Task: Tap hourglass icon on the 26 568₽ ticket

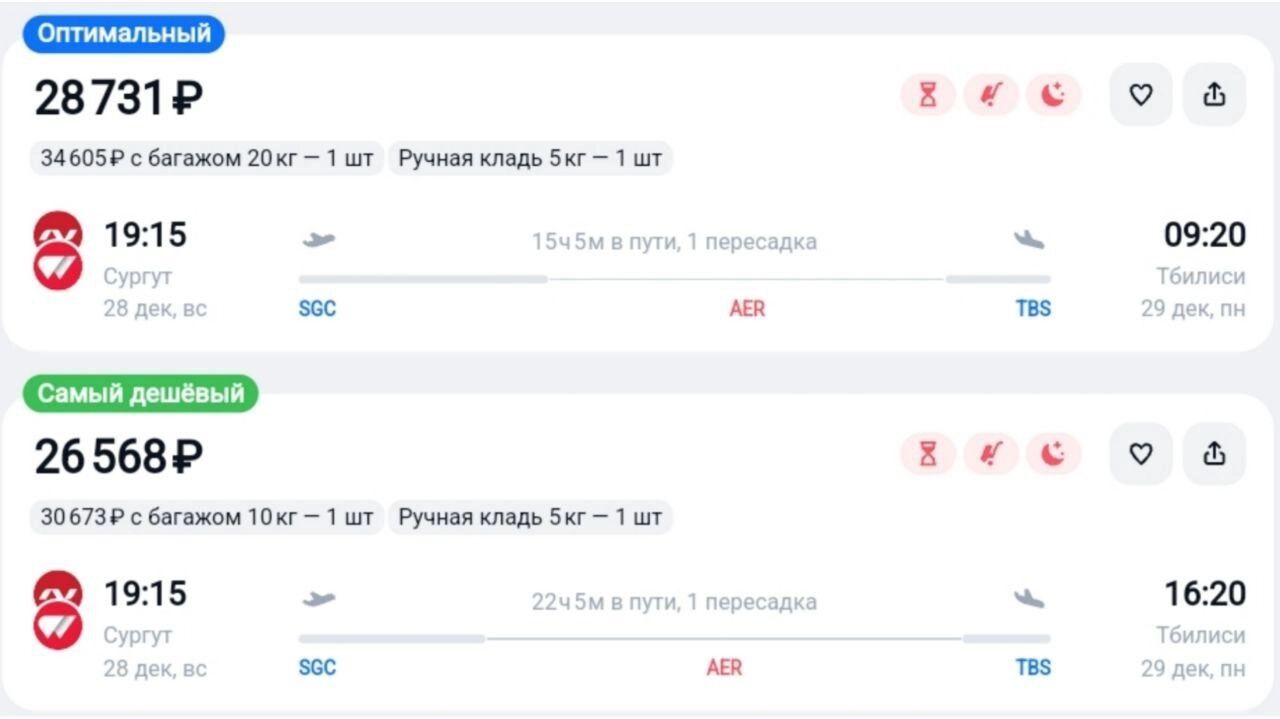Action: pos(929,455)
